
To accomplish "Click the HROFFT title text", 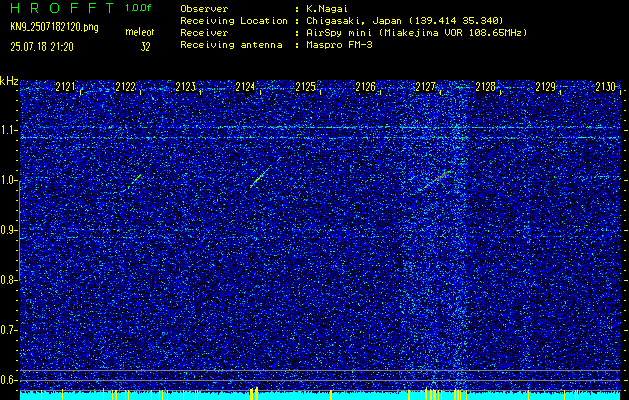I will coord(63,8).
